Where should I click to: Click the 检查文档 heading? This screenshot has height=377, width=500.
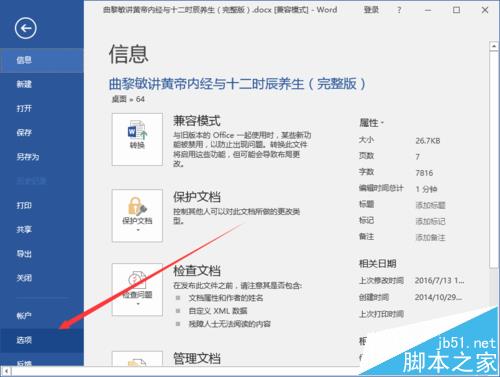click(x=197, y=271)
